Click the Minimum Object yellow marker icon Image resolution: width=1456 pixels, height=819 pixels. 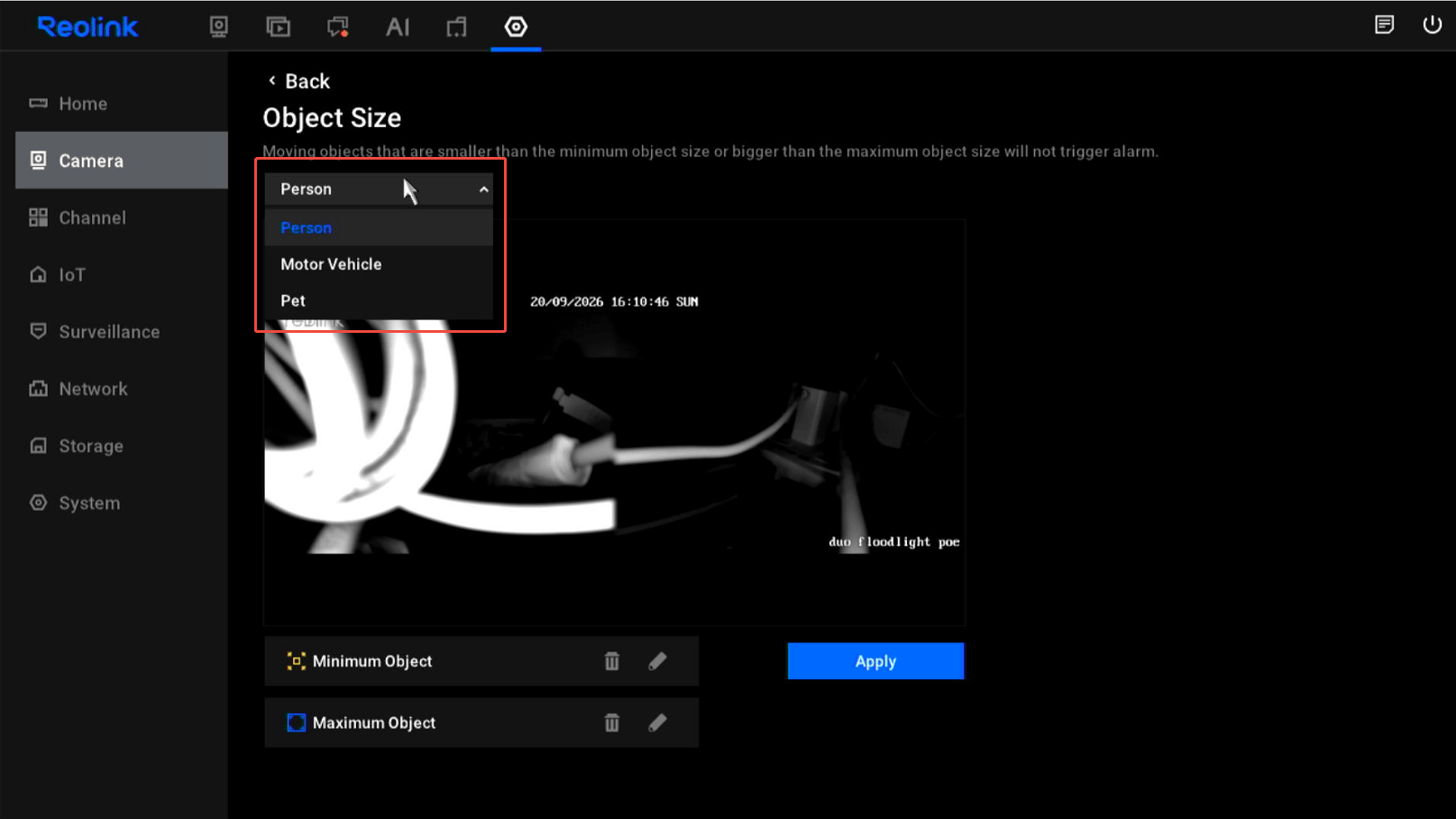[296, 661]
